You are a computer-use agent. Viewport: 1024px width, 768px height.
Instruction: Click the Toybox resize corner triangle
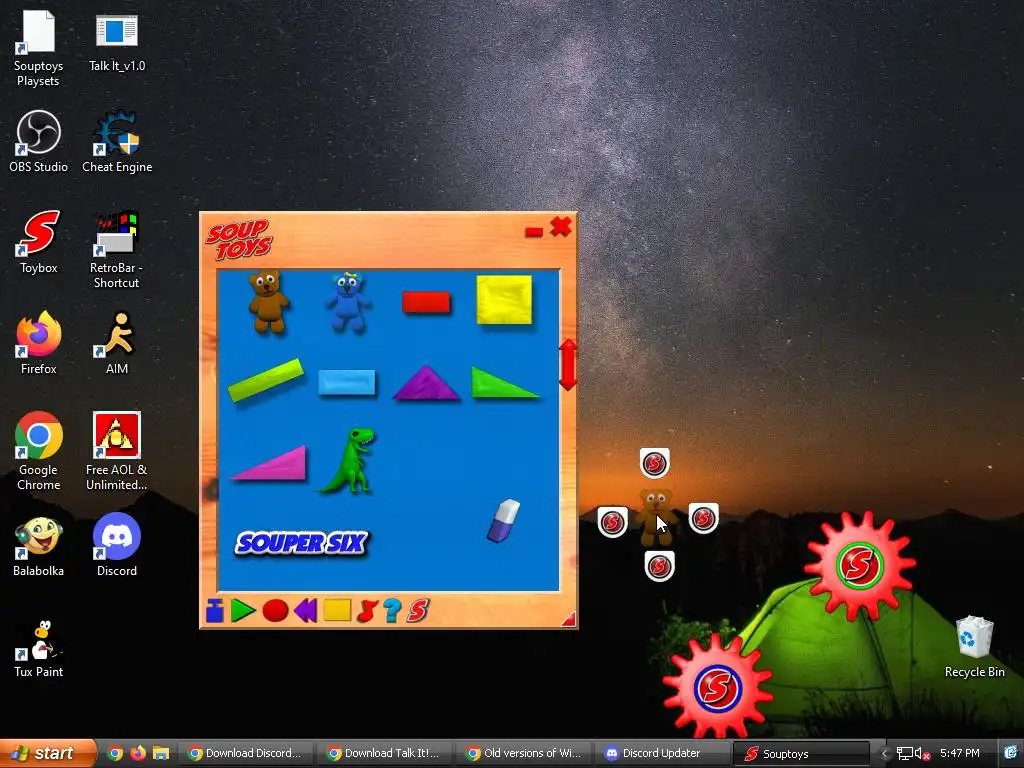[569, 619]
